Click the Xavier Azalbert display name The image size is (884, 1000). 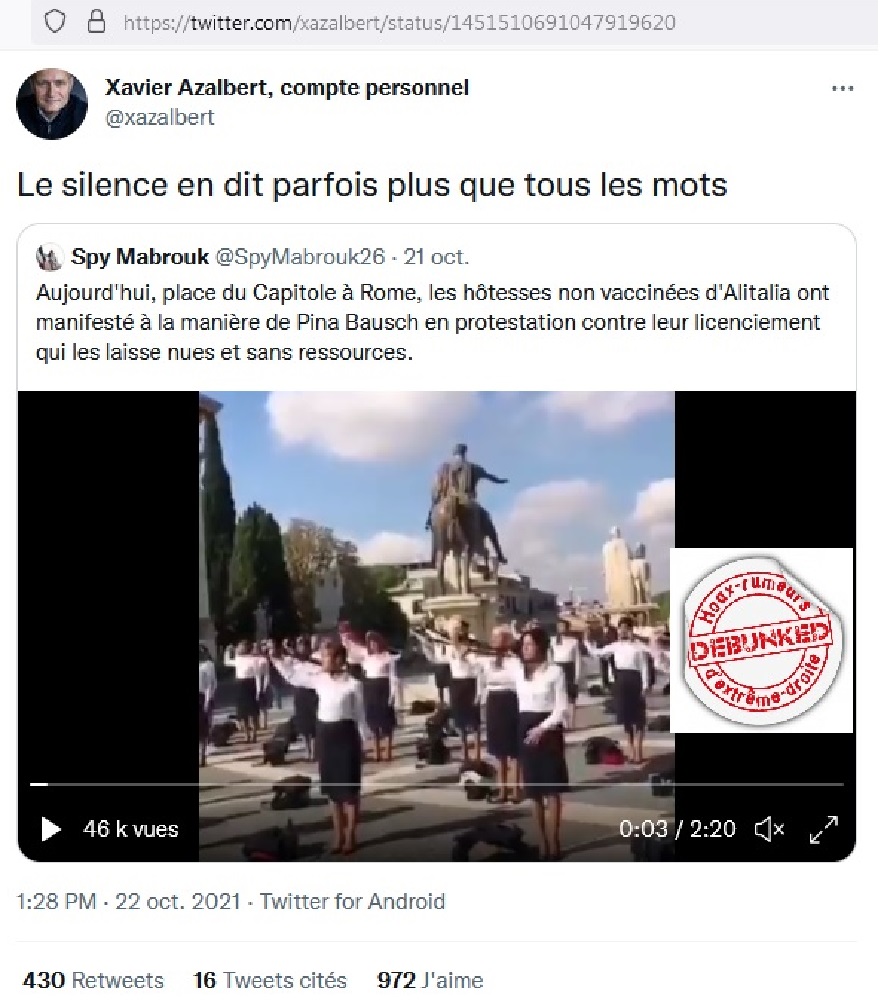coord(286,87)
